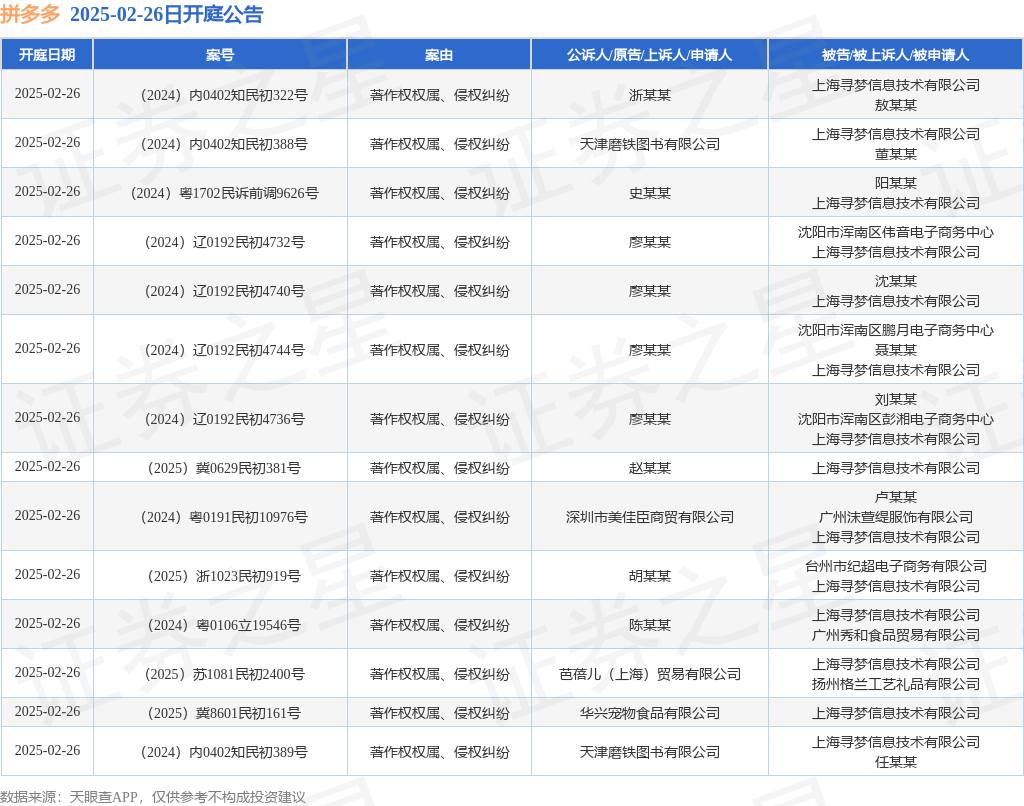
Task: Click case number 辽0192民初4732号
Action: tap(224, 242)
